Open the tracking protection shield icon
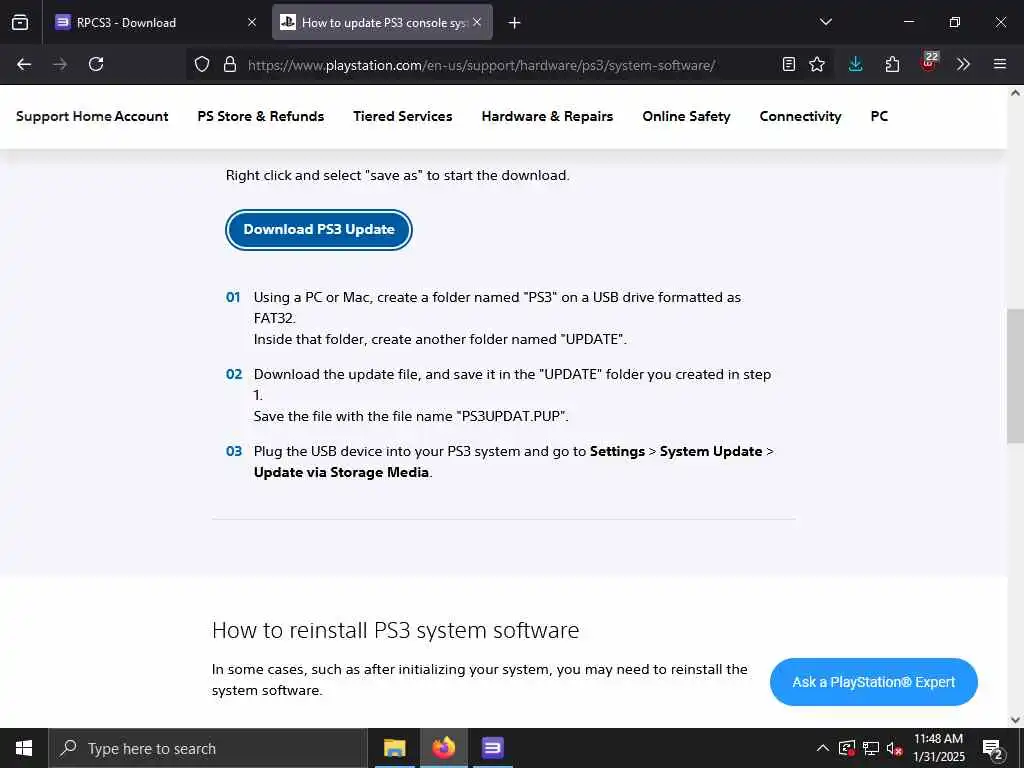The width and height of the screenshot is (1024, 768). pos(202,64)
